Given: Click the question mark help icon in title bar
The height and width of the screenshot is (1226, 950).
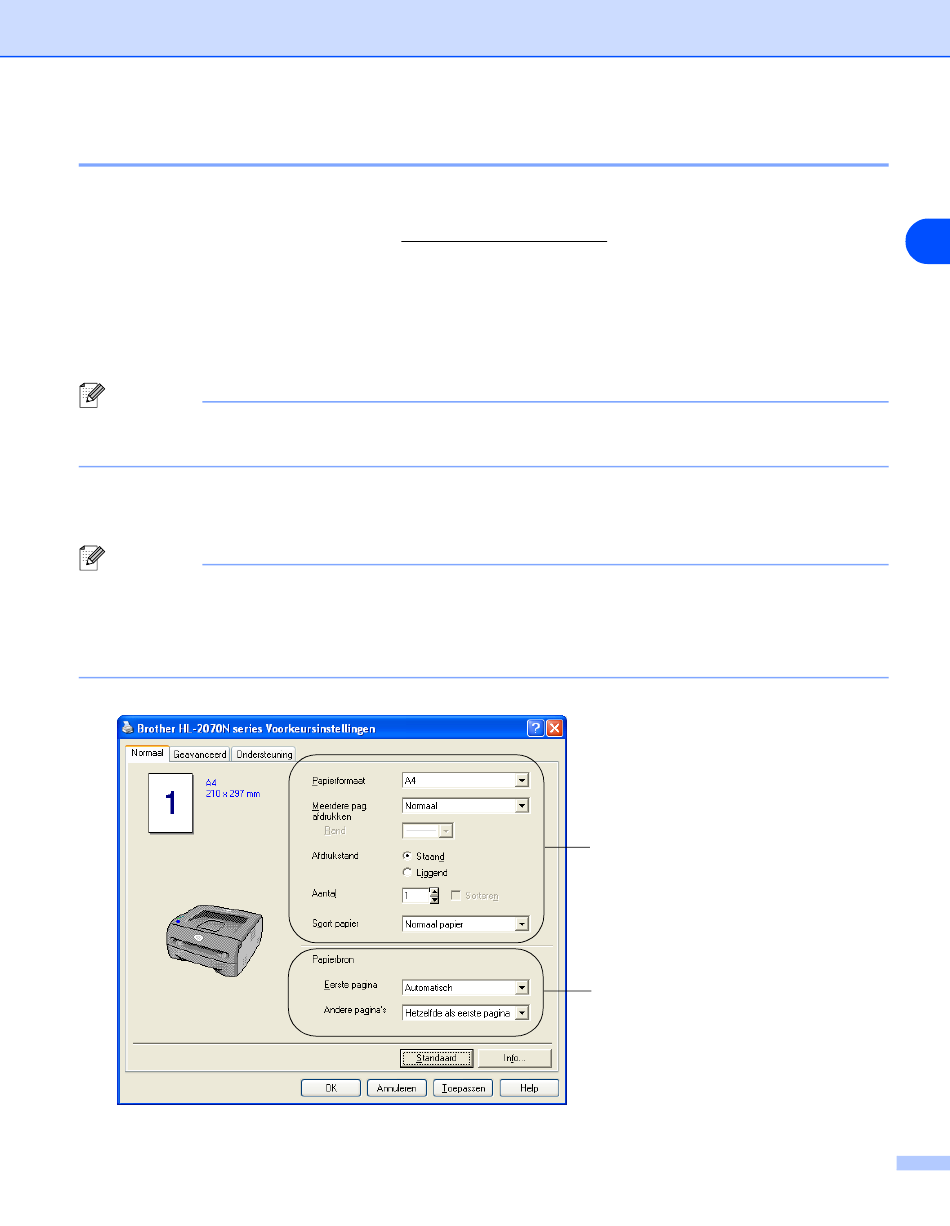Looking at the screenshot, I should point(536,728).
